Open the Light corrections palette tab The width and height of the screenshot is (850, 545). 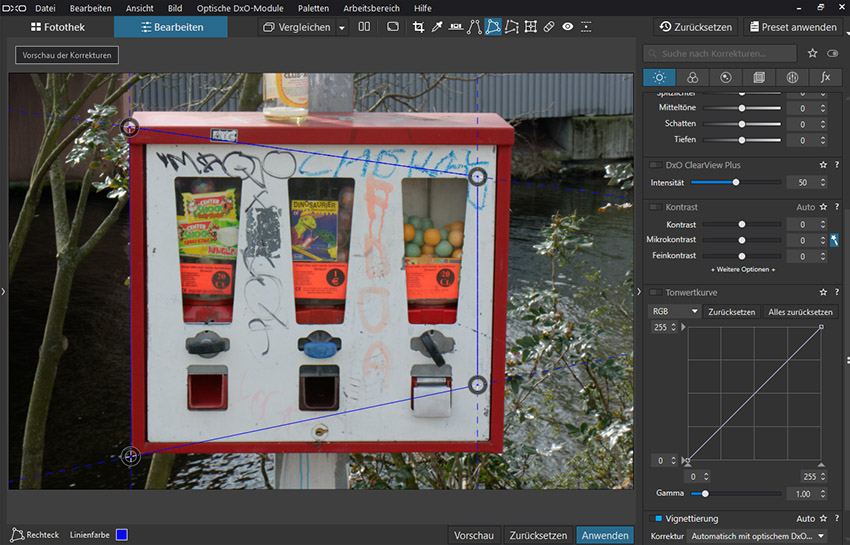(658, 77)
